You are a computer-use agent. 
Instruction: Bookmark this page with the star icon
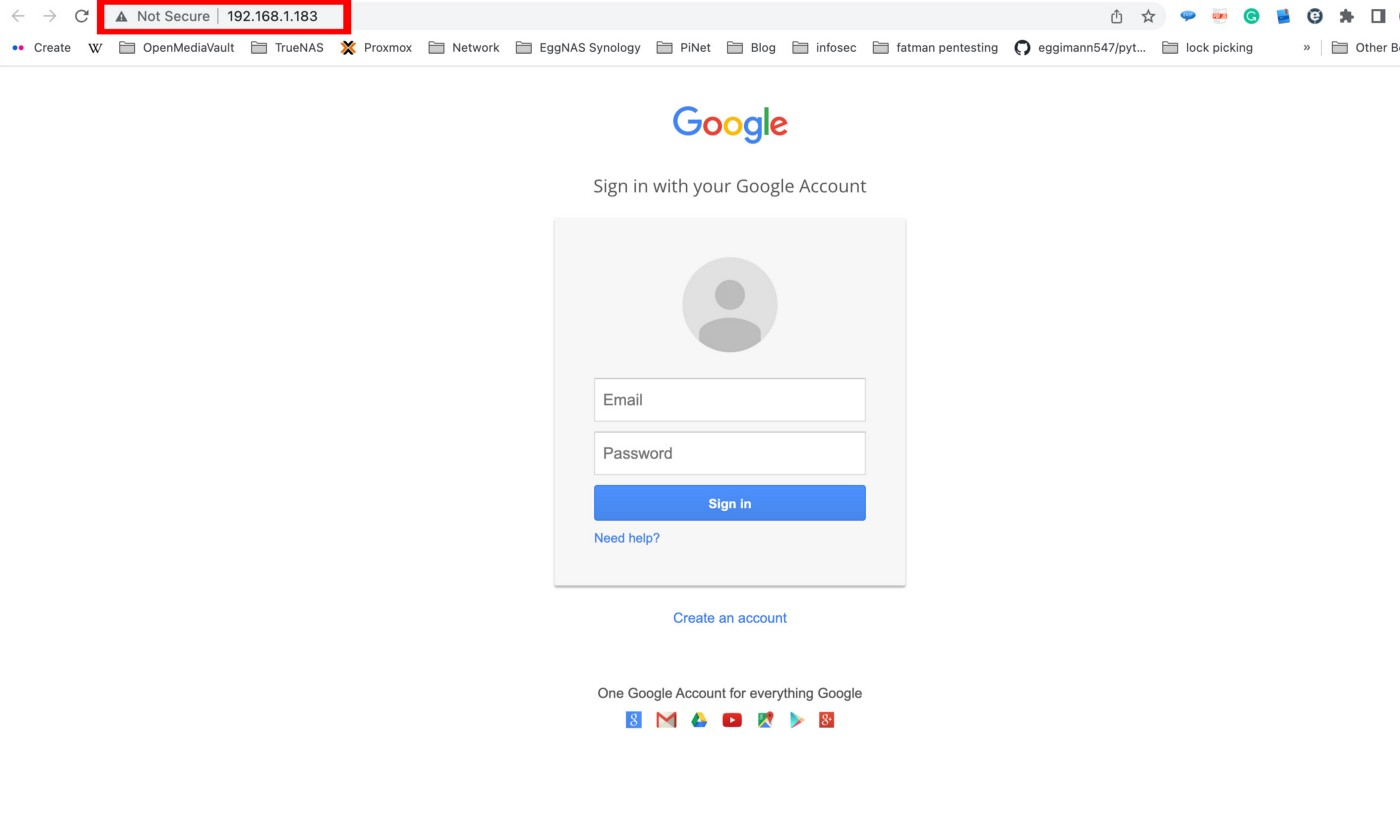point(1148,16)
